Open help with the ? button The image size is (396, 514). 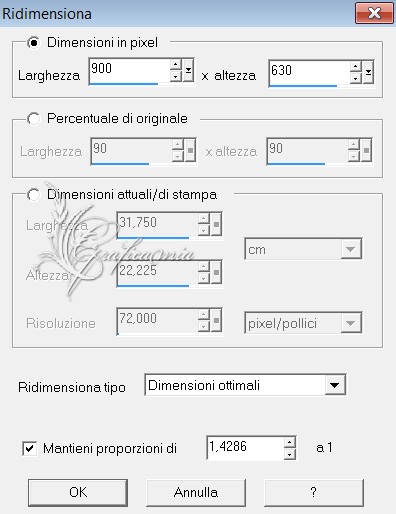[314, 492]
